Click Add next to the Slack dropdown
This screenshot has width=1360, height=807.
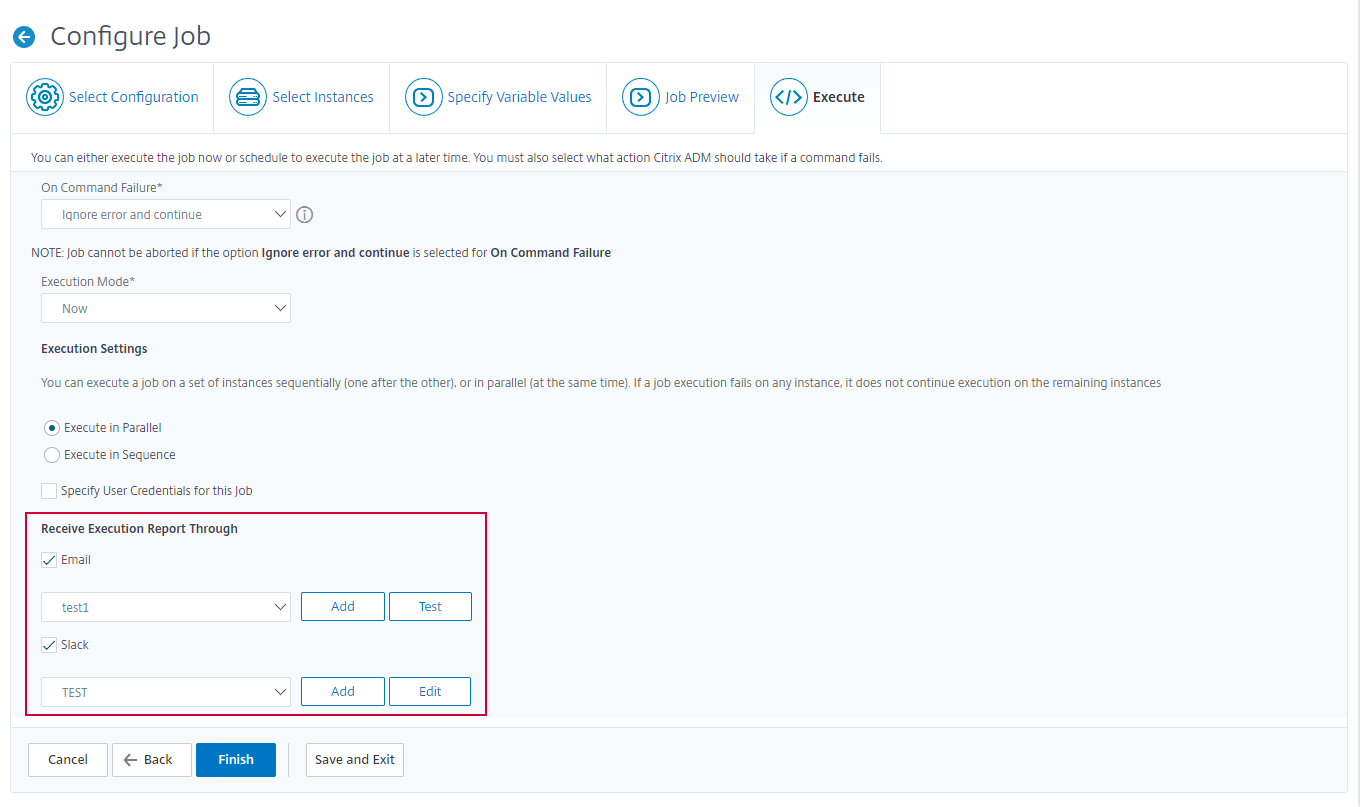point(343,692)
